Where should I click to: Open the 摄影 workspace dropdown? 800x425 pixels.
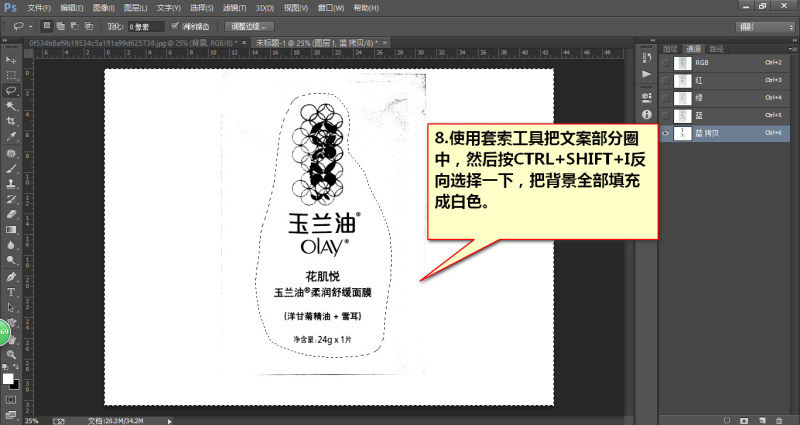pos(764,27)
